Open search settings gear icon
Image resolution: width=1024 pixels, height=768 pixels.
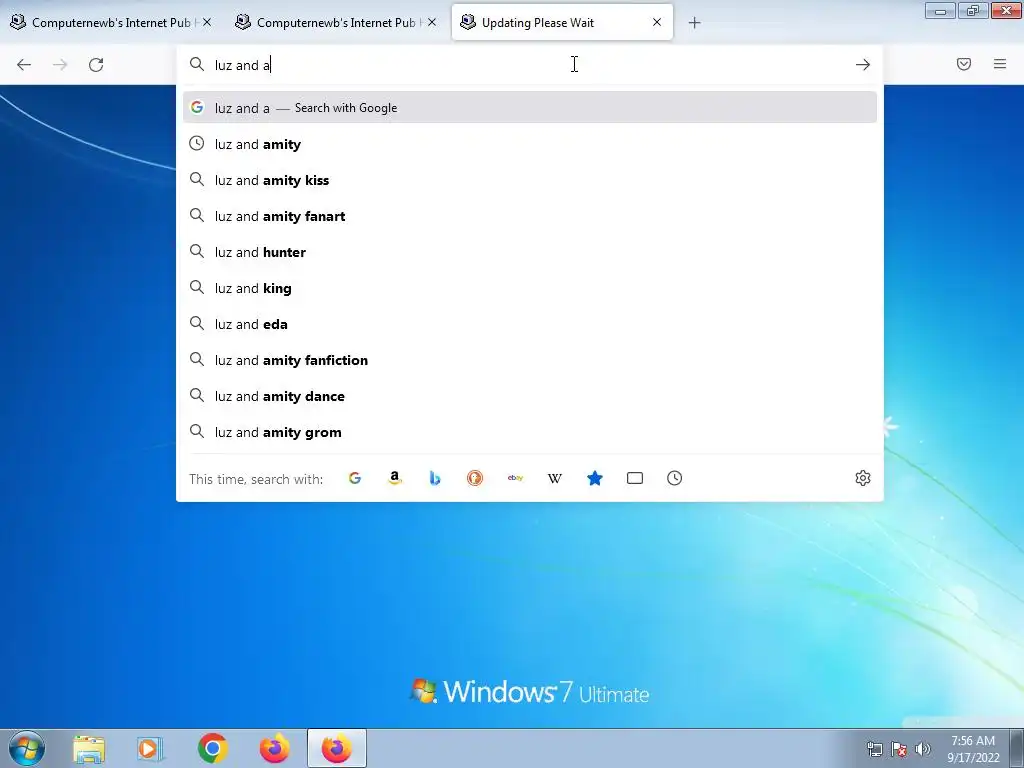click(x=863, y=478)
